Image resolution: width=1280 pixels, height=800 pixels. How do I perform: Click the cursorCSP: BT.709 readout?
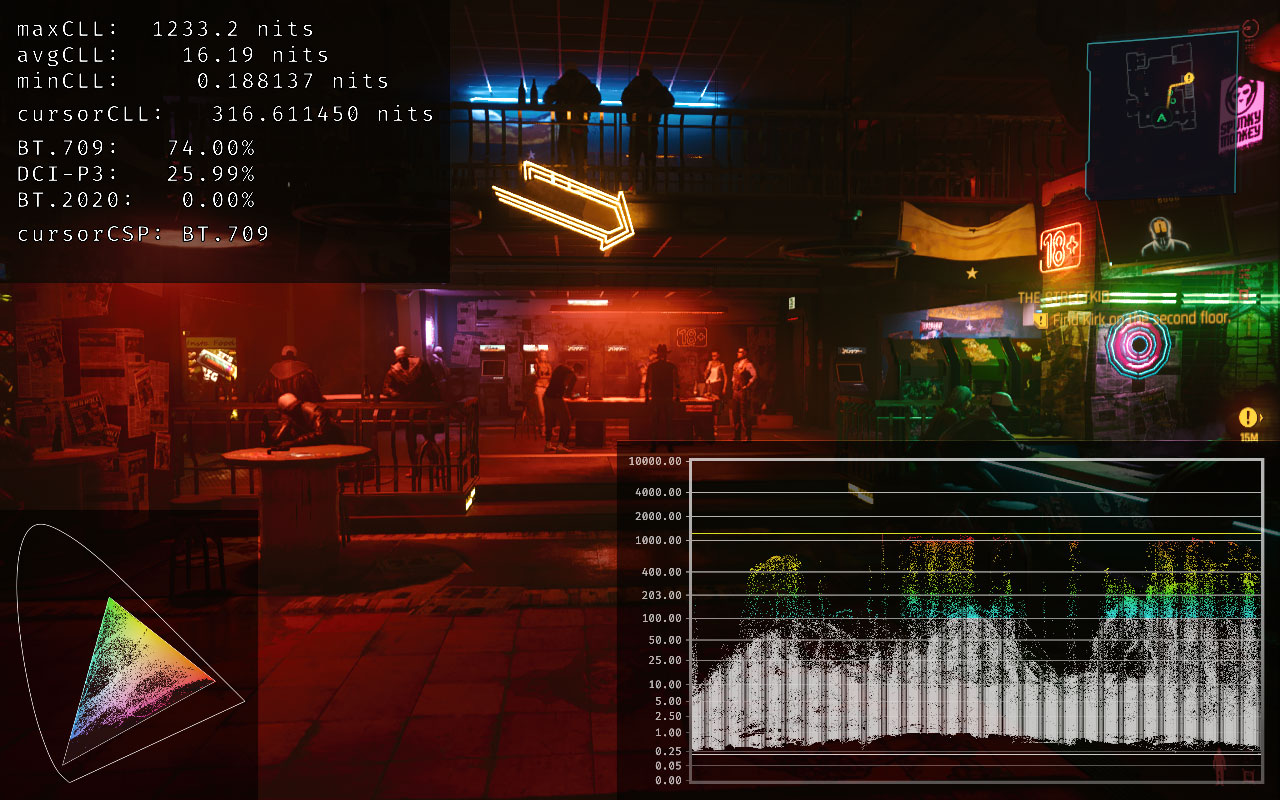click(x=143, y=234)
